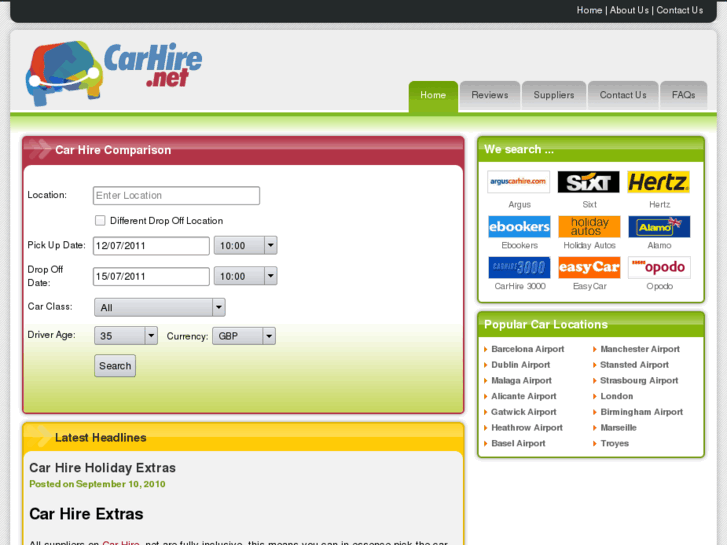Open the CarHire 3000 logo
The height and width of the screenshot is (545, 727).
[x=519, y=267]
